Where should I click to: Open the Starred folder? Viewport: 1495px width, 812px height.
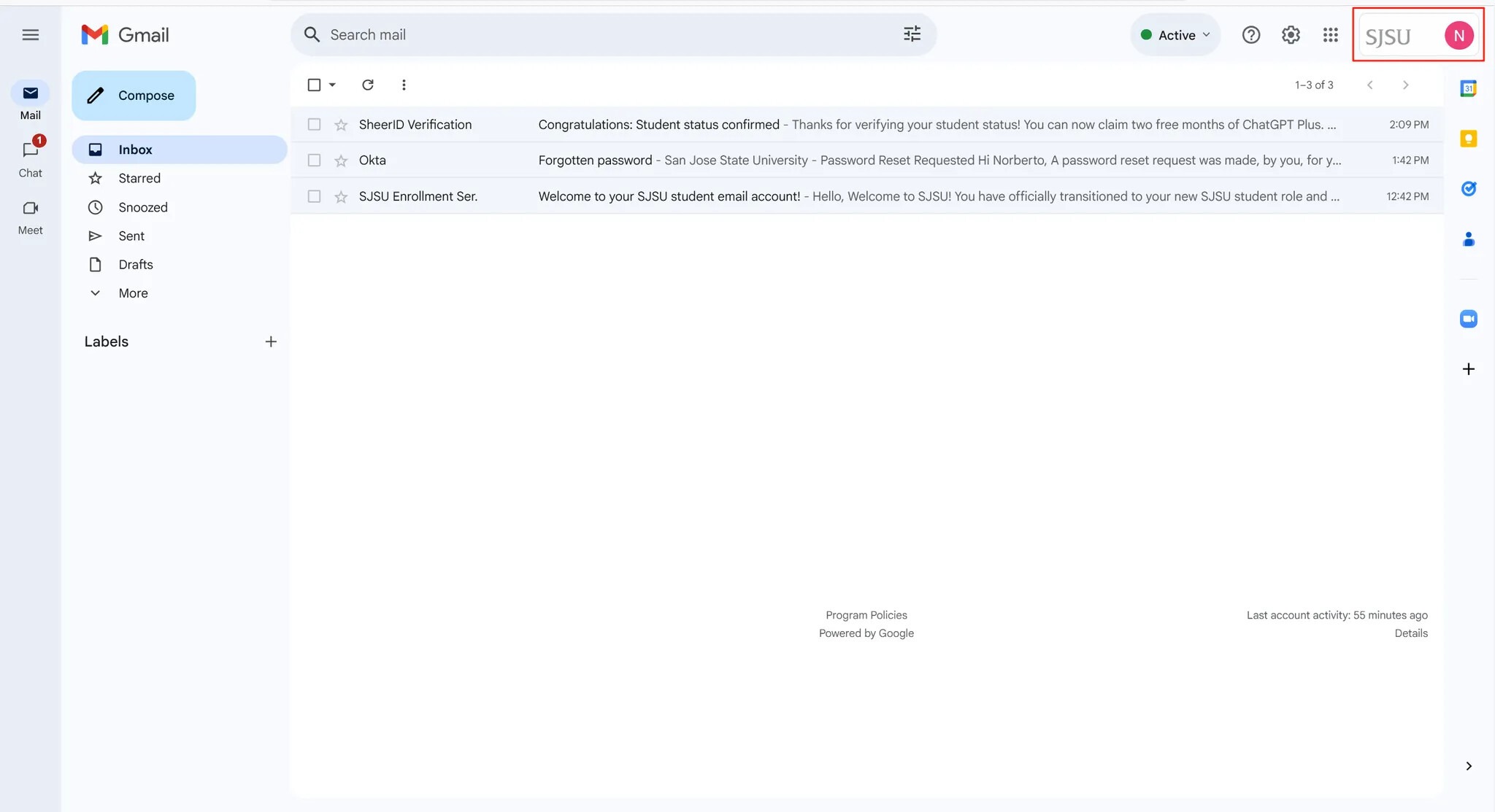[139, 178]
